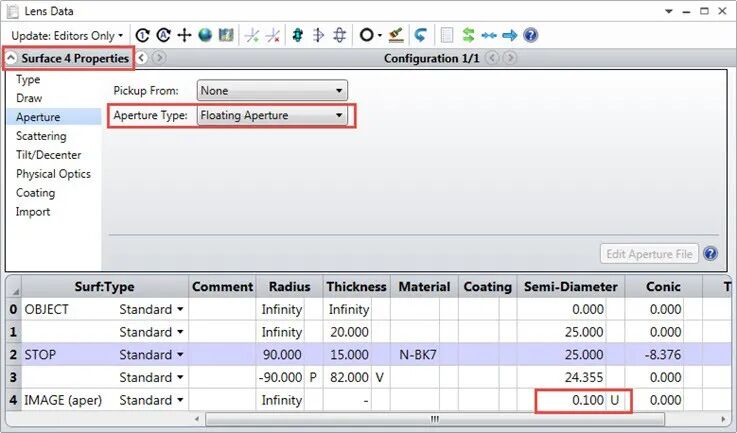The image size is (737, 433).
Task: Click the -8.376 conic value
Action: click(x=663, y=354)
